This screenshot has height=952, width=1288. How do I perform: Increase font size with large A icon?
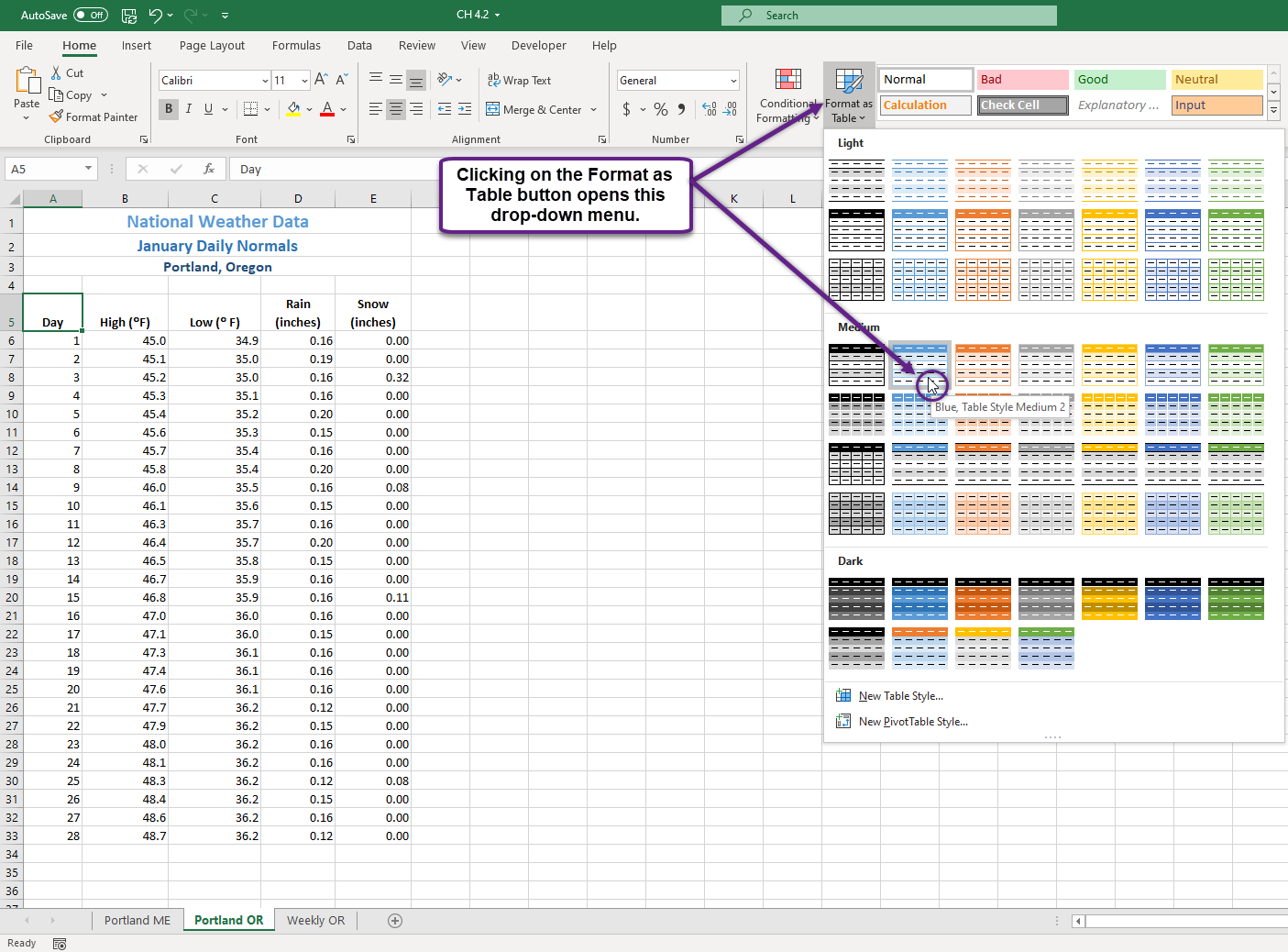click(321, 80)
